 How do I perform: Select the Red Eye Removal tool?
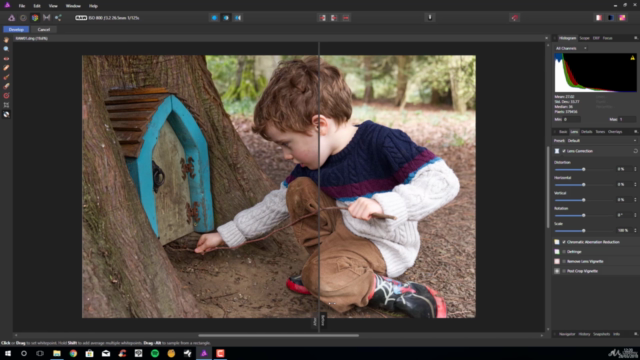click(x=6, y=58)
